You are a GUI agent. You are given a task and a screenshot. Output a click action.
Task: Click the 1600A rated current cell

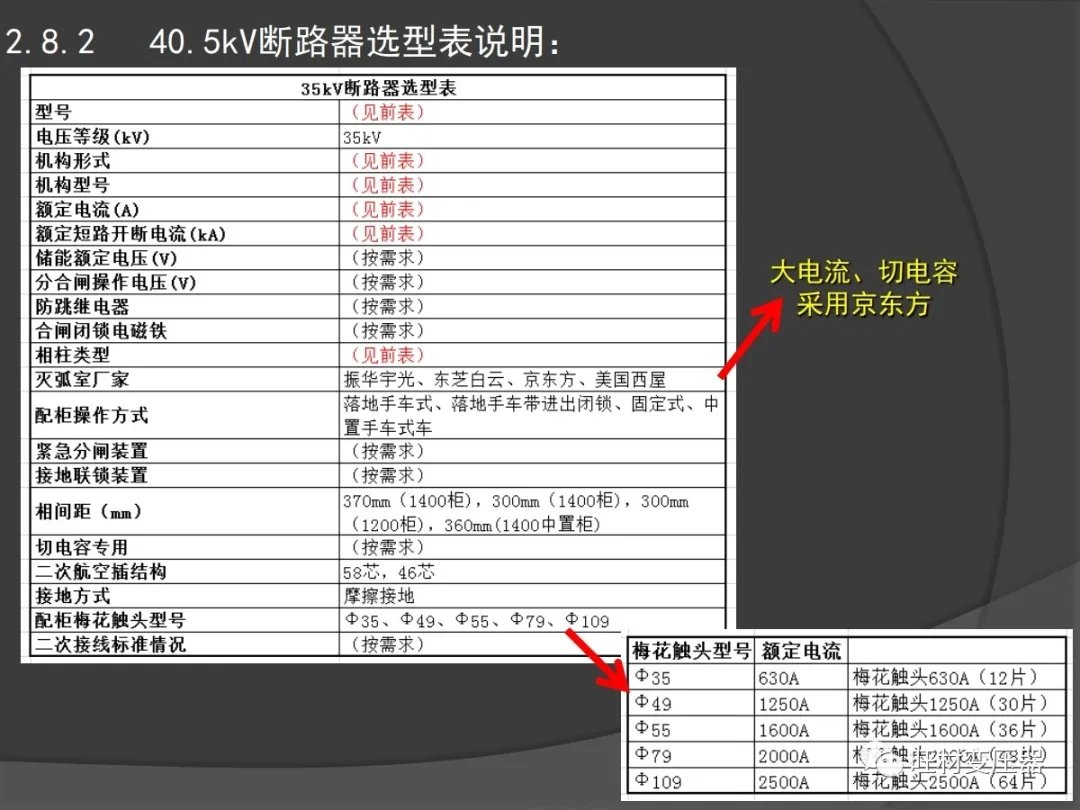coord(784,730)
